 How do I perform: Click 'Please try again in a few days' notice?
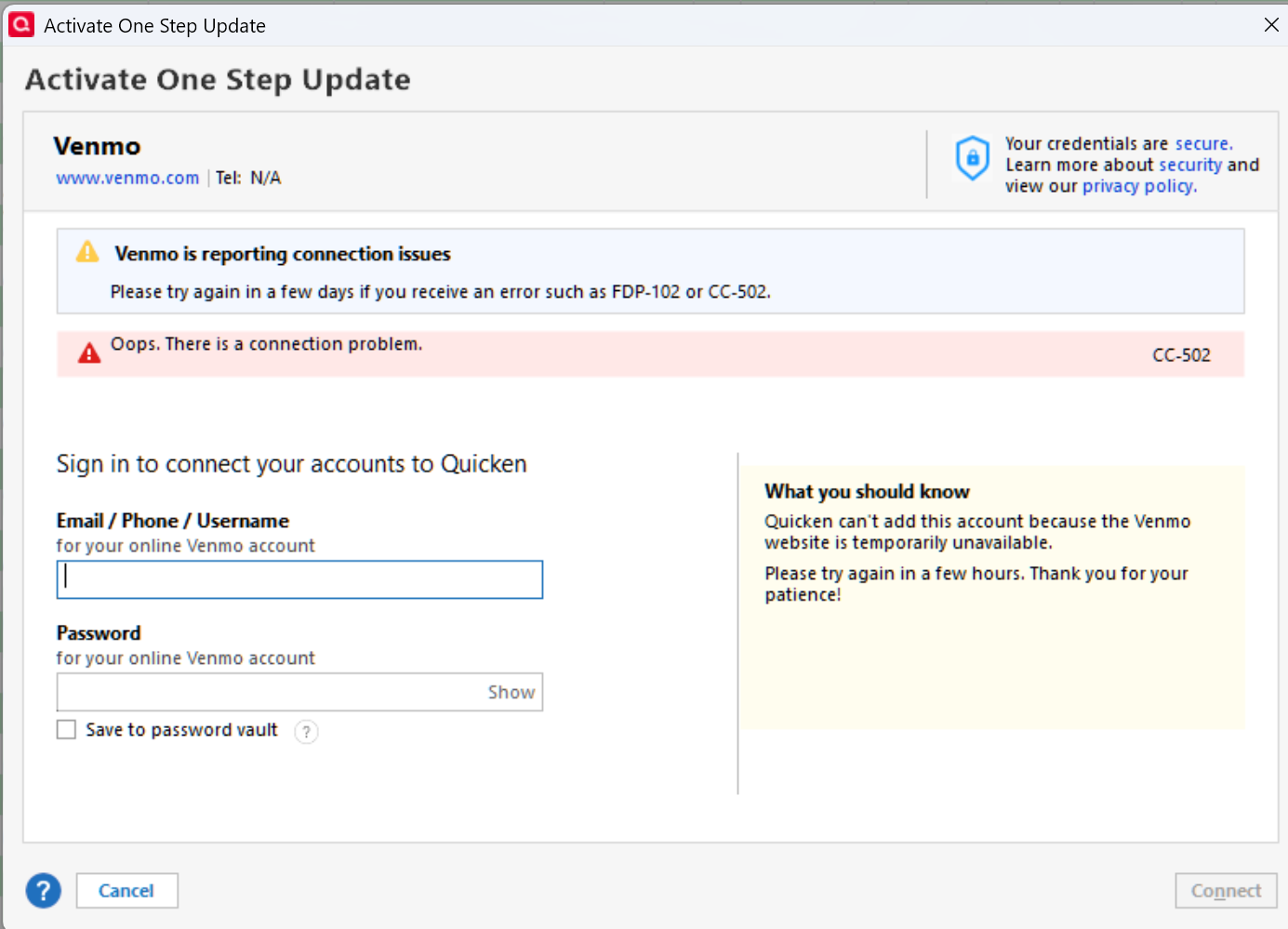point(440,292)
